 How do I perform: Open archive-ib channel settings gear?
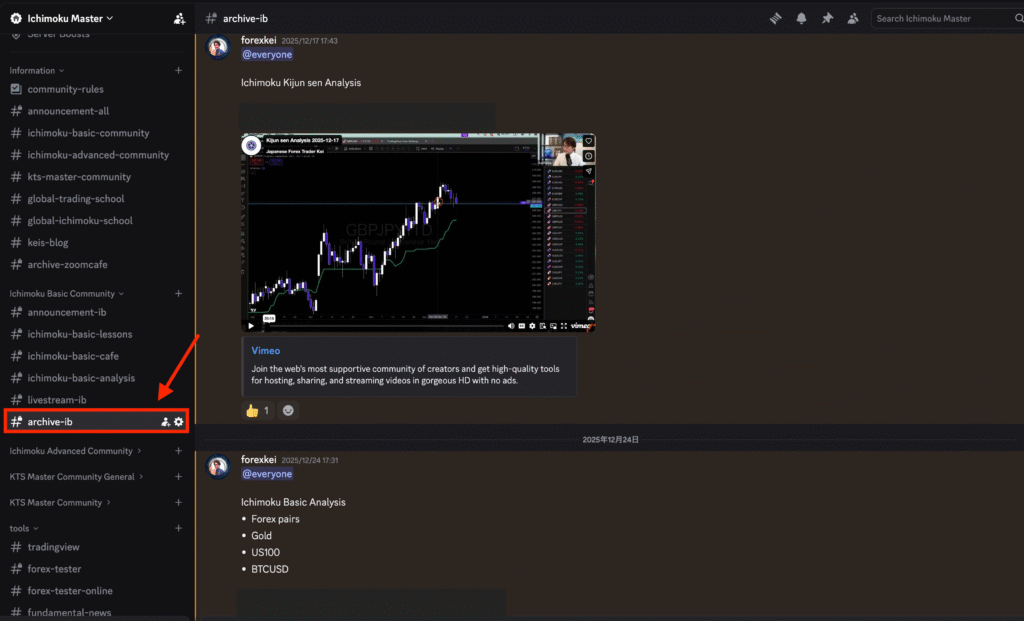tap(179, 422)
